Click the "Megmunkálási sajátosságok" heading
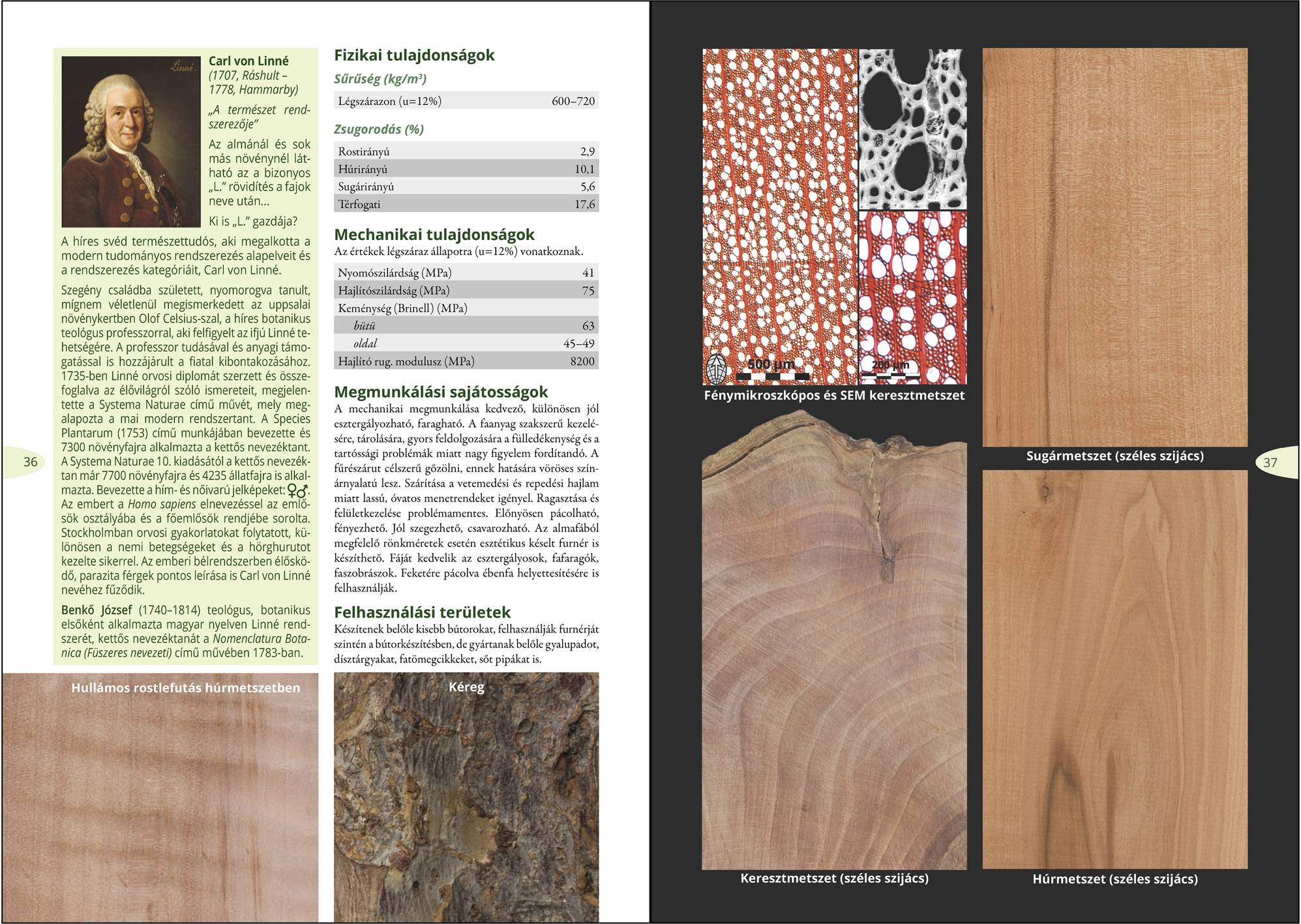1301x924 pixels. [x=441, y=392]
